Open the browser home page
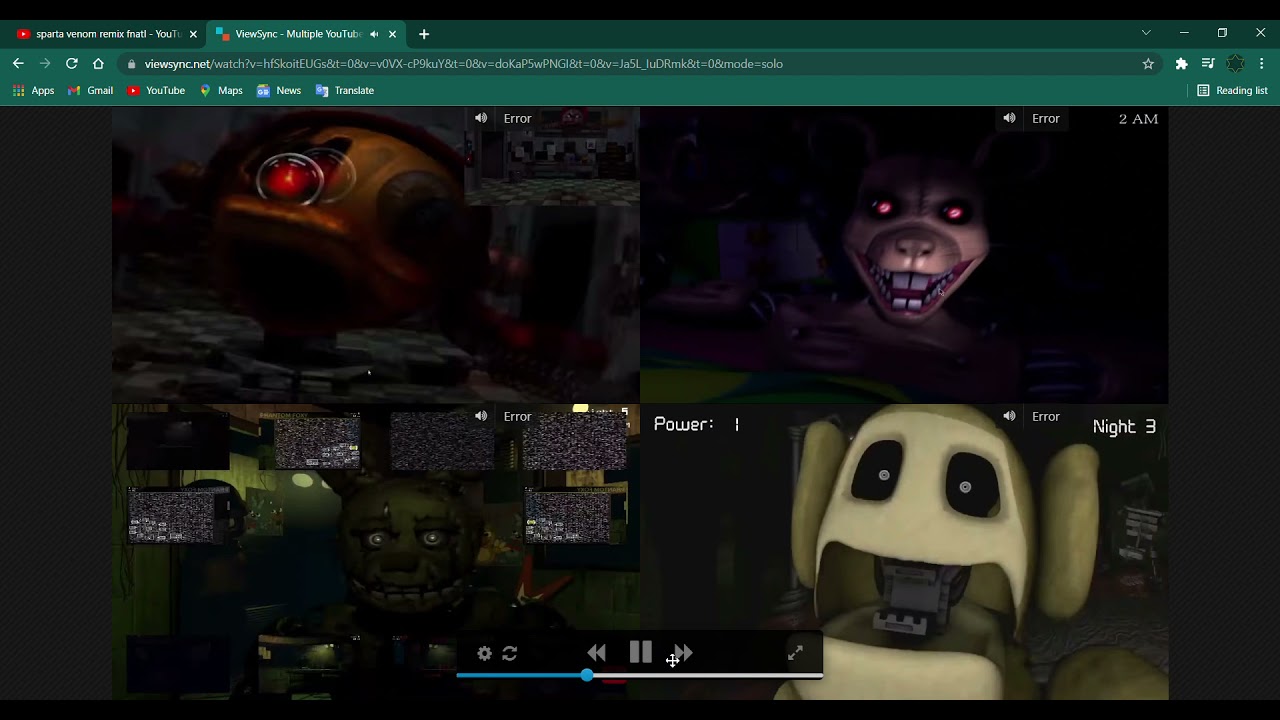Image resolution: width=1280 pixels, height=720 pixels. coord(98,63)
